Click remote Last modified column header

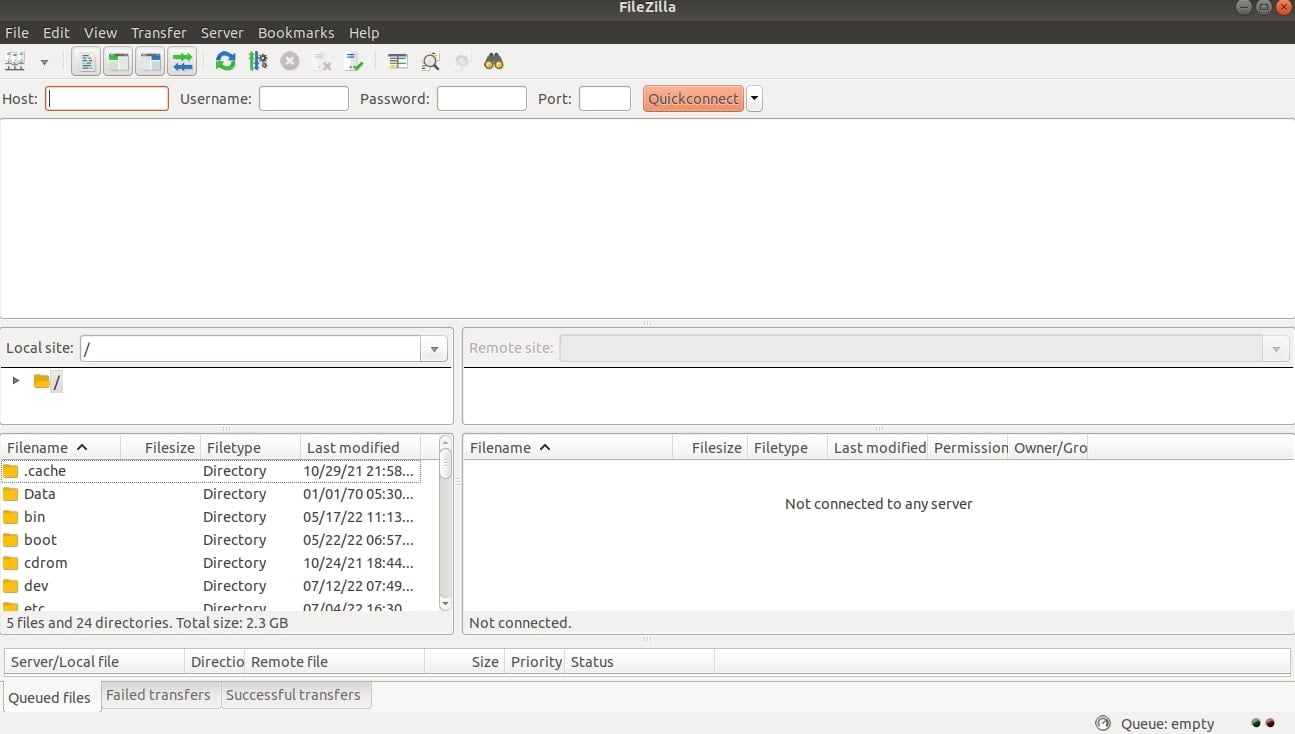click(878, 447)
